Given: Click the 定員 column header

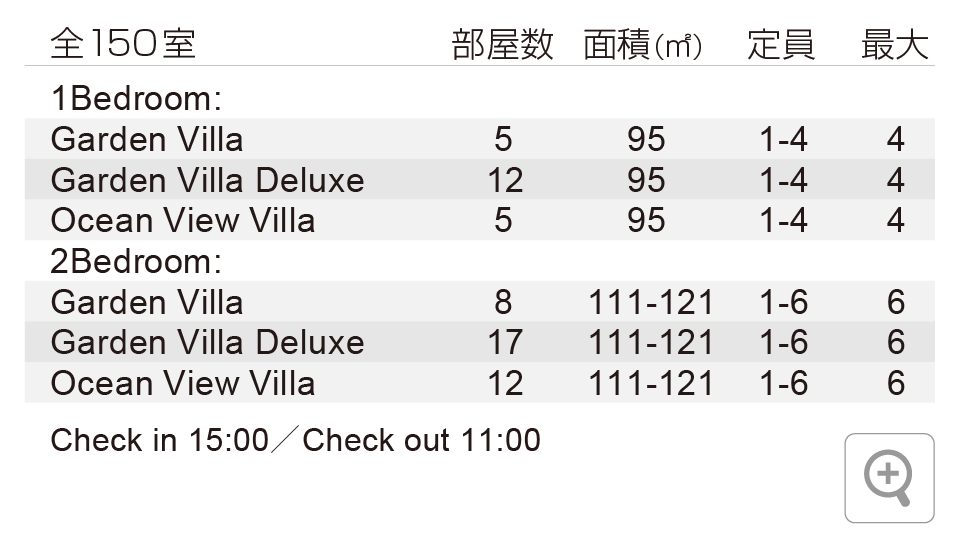Looking at the screenshot, I should click(x=781, y=45).
